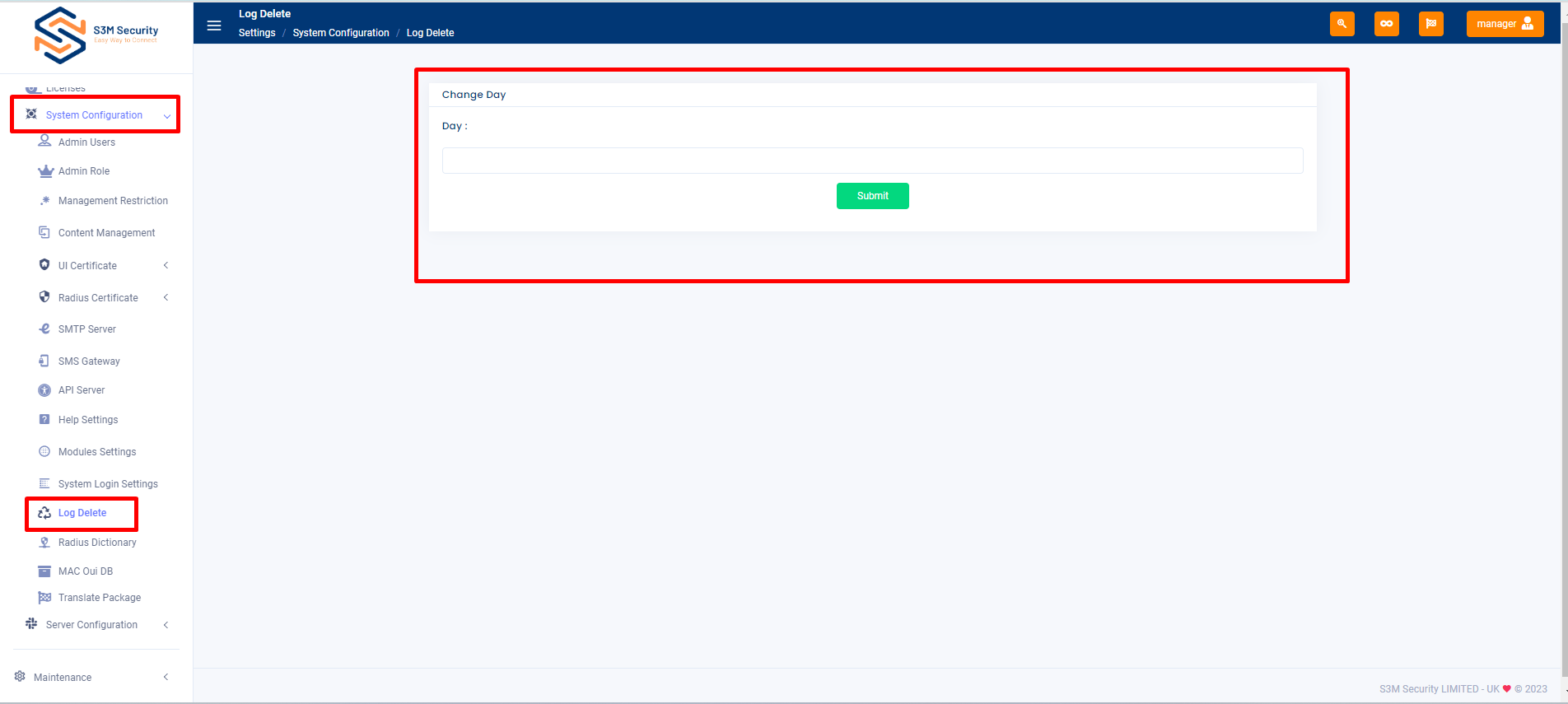Image resolution: width=1568 pixels, height=704 pixels.
Task: Click the System Login Settings icon
Action: [44, 483]
